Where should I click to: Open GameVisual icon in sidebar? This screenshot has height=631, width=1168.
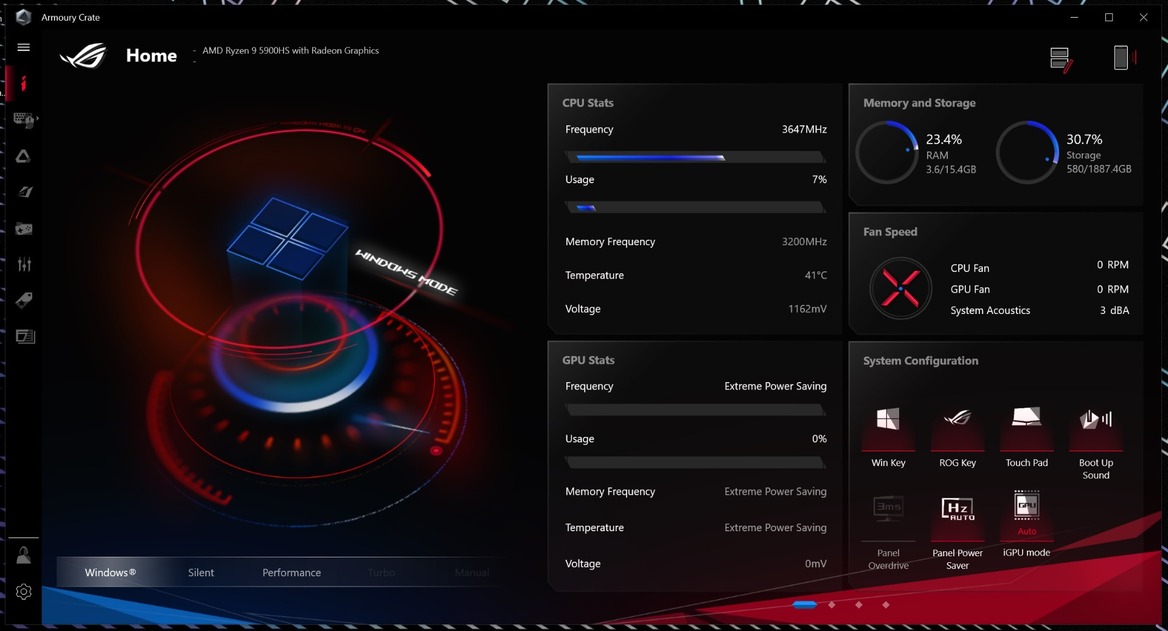click(25, 192)
